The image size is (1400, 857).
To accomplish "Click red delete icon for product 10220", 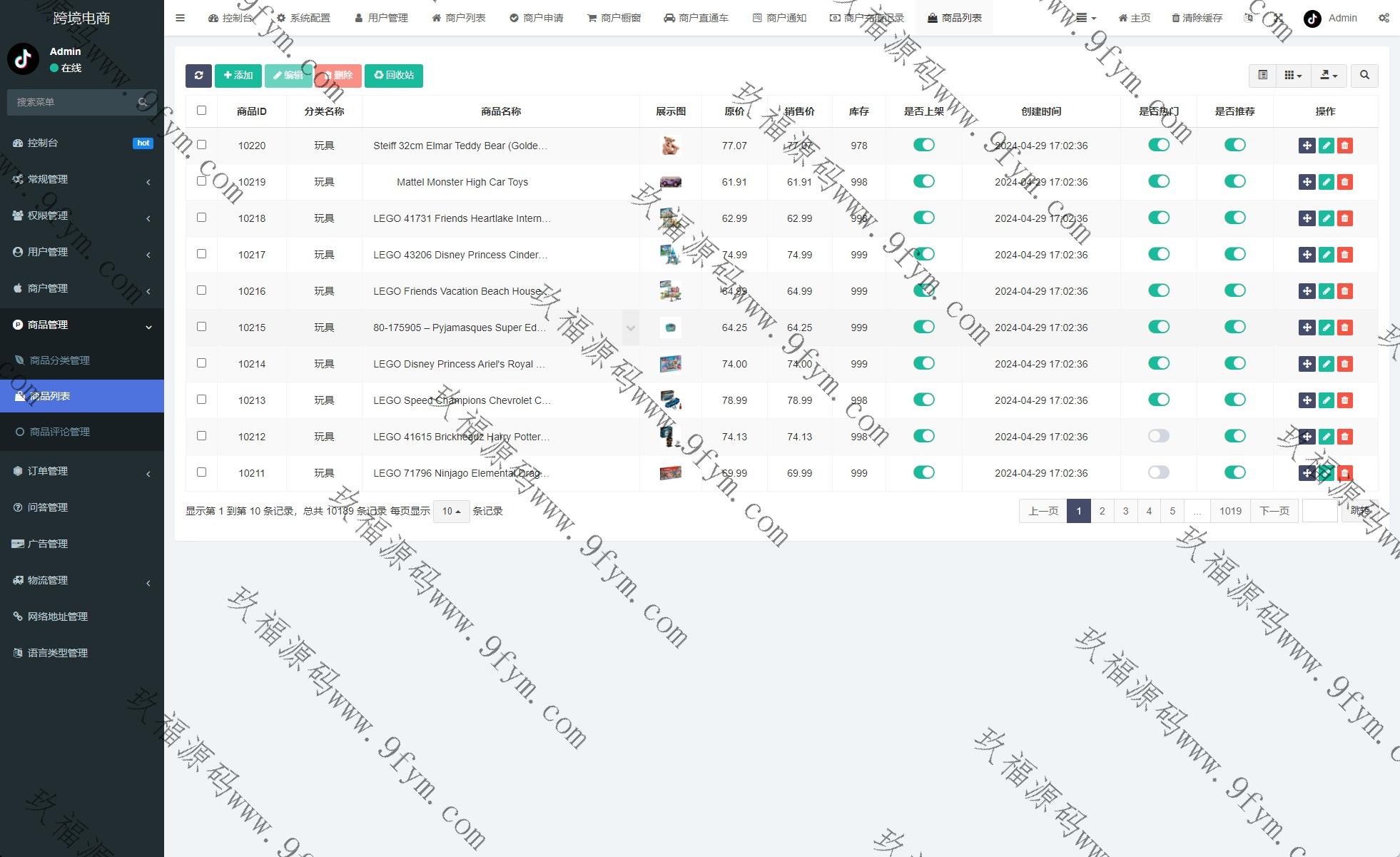I will coord(1345,146).
